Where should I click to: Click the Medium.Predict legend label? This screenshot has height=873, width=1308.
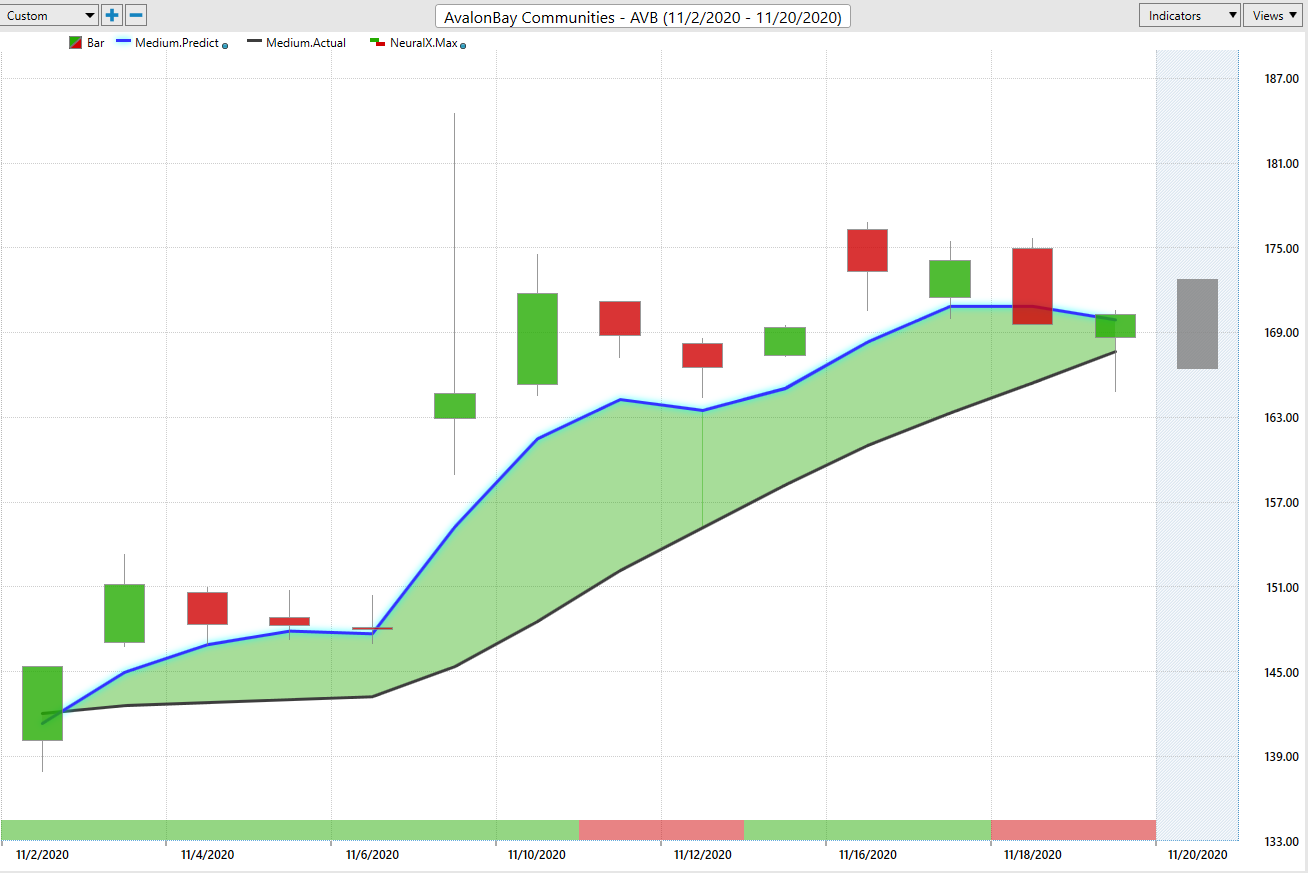coord(177,43)
